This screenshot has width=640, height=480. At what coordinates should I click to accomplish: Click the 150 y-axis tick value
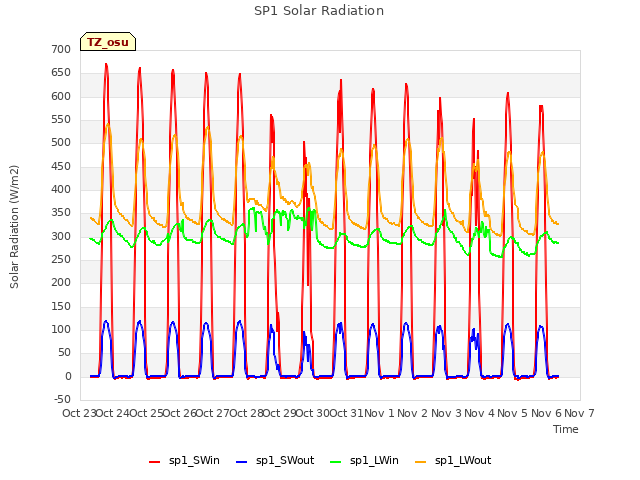coord(61,307)
